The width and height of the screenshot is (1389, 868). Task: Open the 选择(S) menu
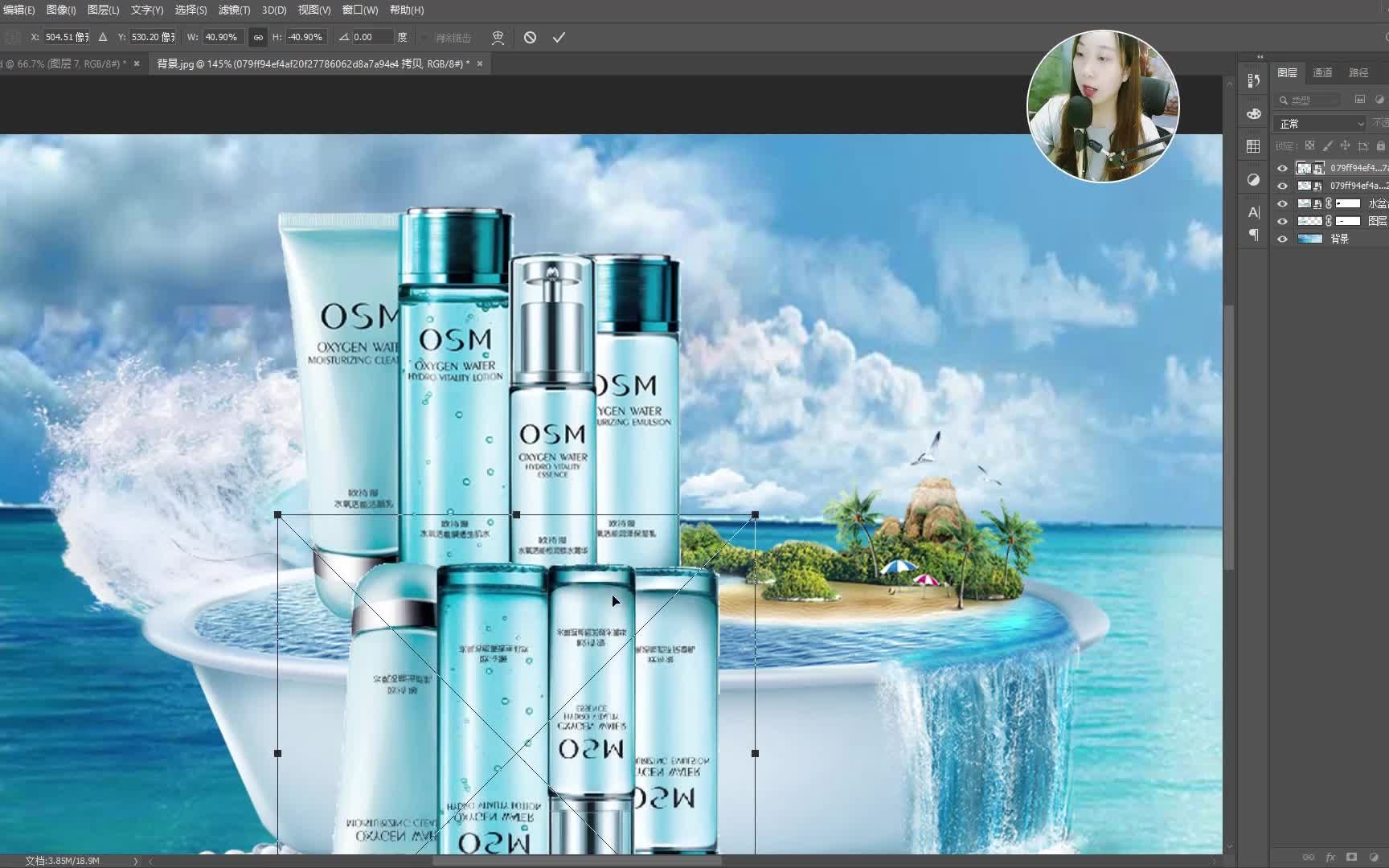click(x=191, y=10)
